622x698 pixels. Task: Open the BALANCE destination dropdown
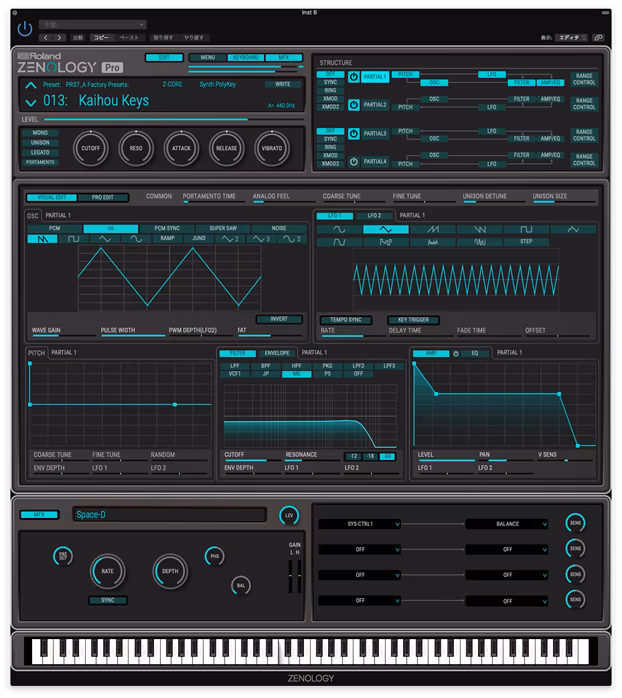point(507,524)
